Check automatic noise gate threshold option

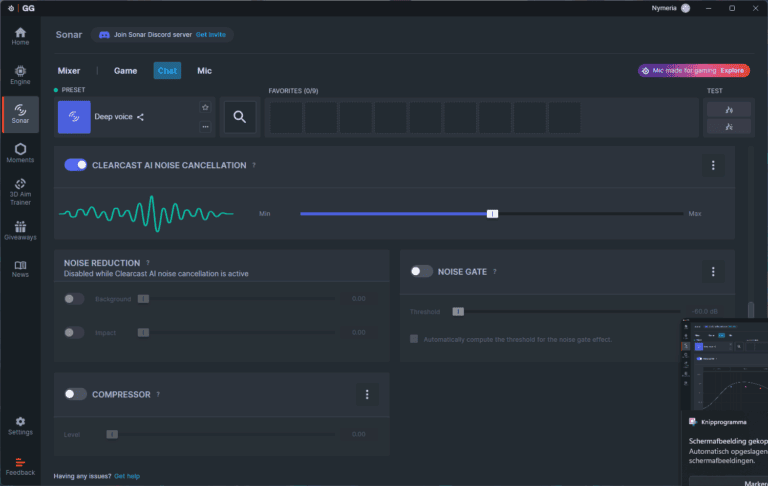(x=414, y=339)
